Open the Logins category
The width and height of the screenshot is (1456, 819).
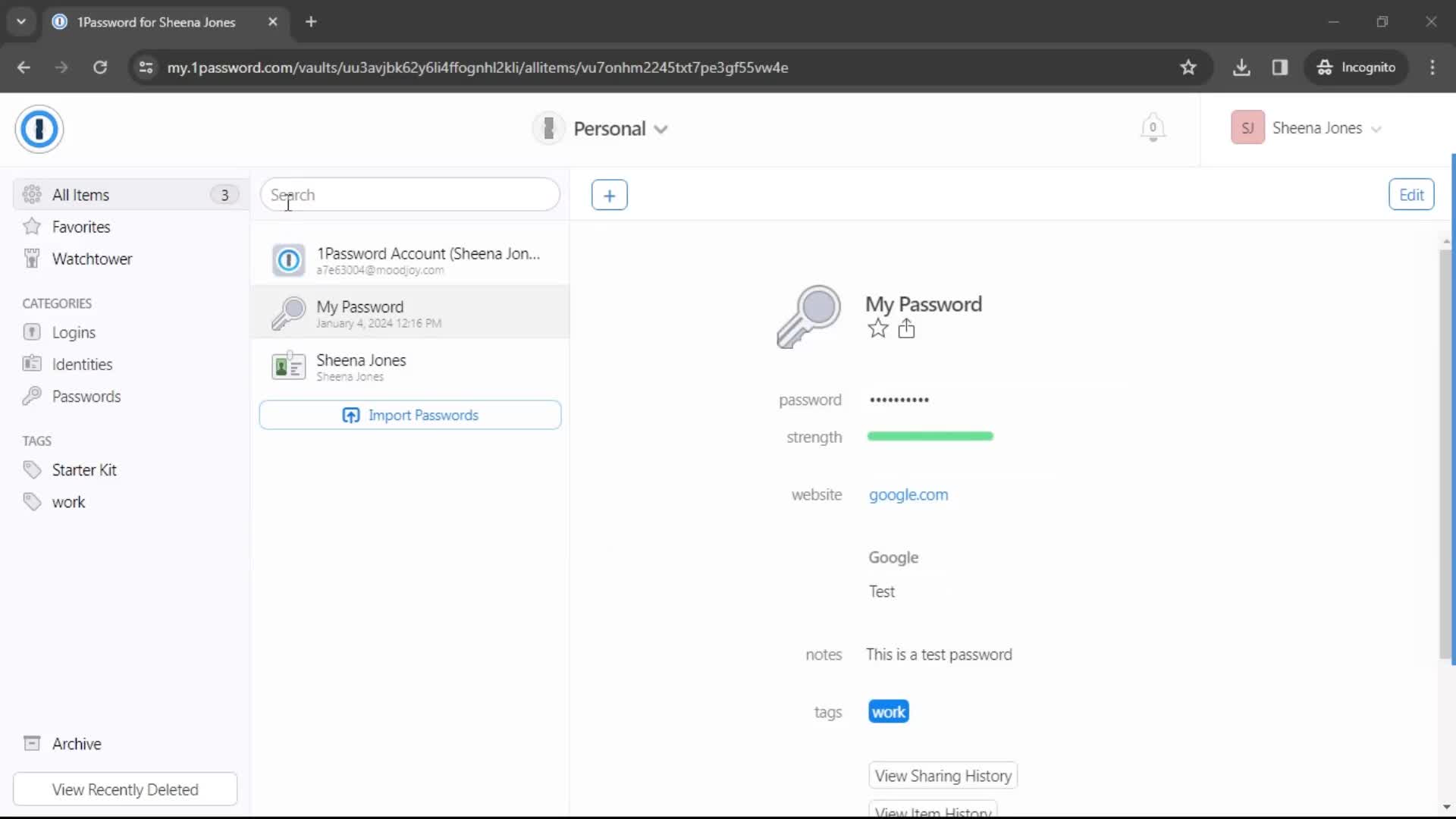(73, 332)
